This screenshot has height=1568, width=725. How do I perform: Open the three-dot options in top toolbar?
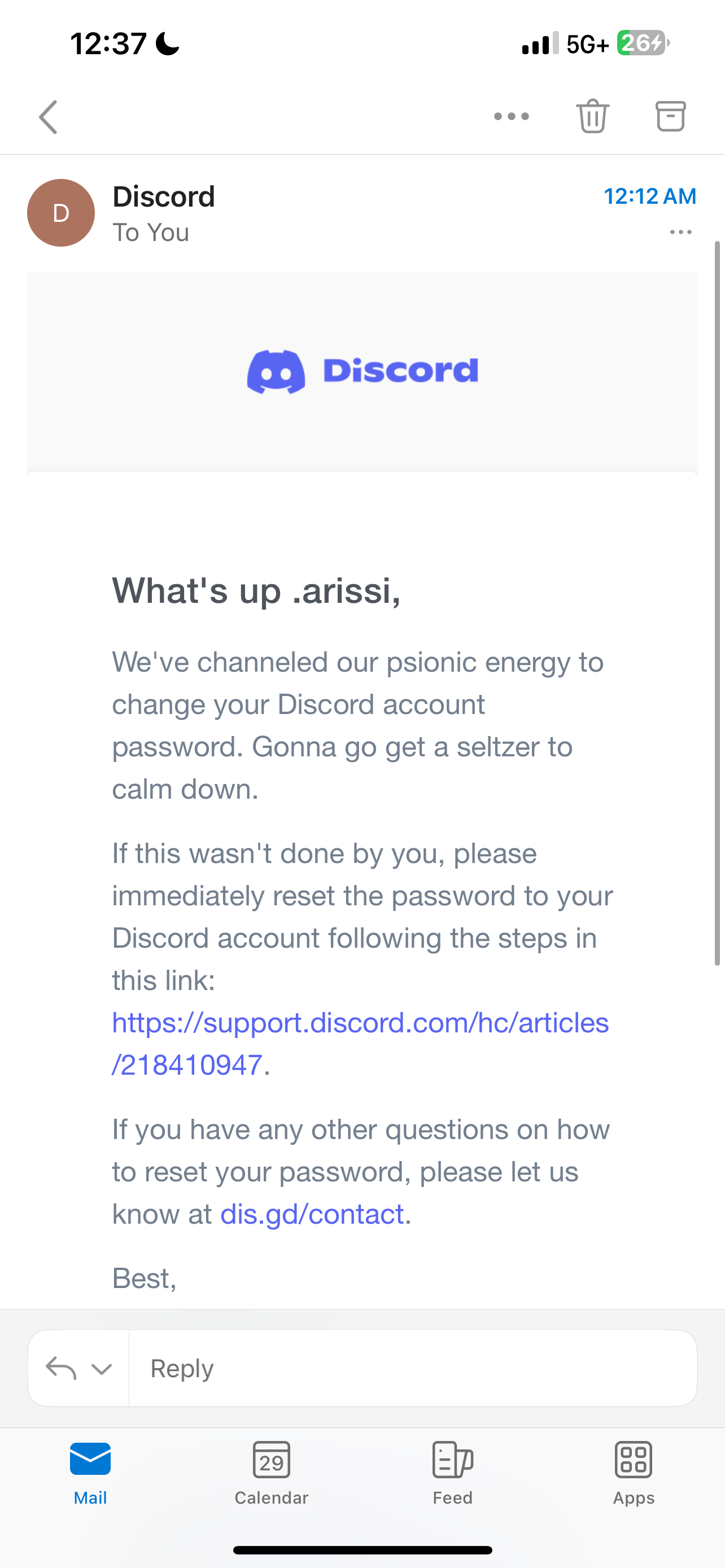tap(512, 116)
